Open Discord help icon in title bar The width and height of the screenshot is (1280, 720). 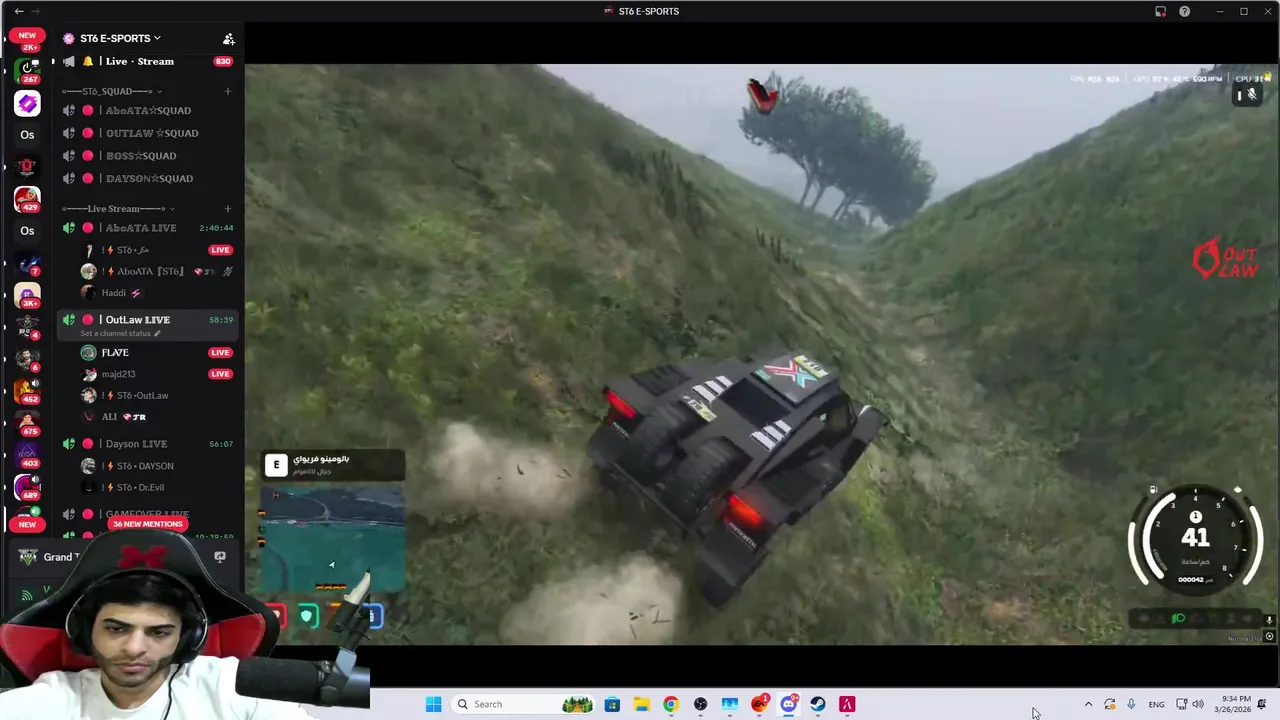pos(1185,11)
